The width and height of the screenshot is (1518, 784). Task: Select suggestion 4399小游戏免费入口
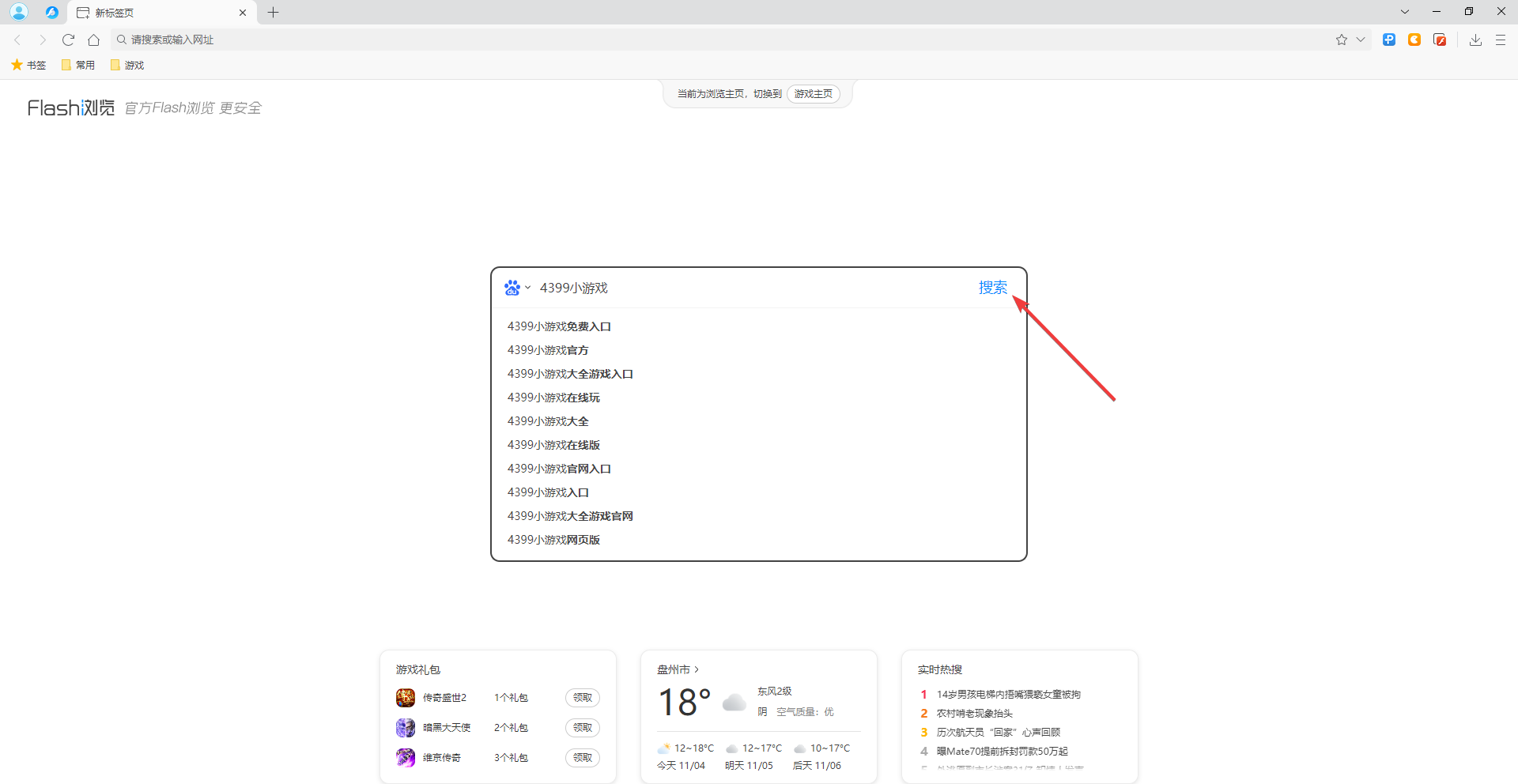click(x=559, y=326)
